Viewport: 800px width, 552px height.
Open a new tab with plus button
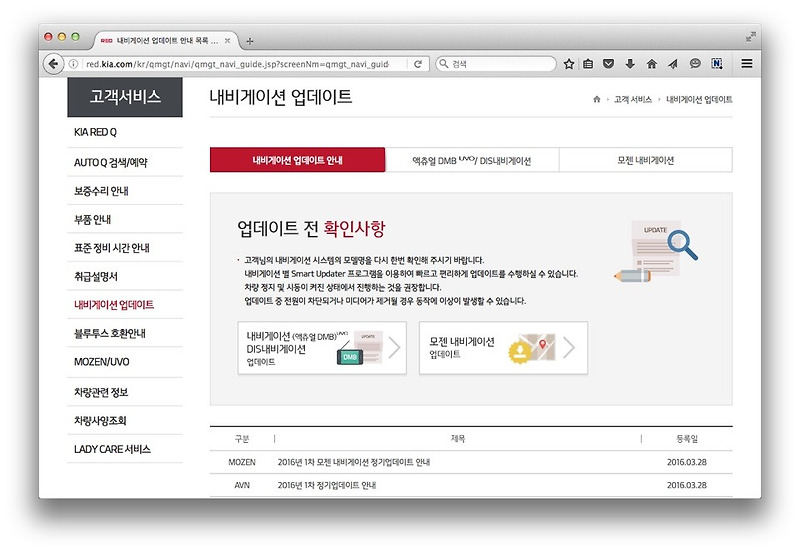pyautogui.click(x=249, y=41)
